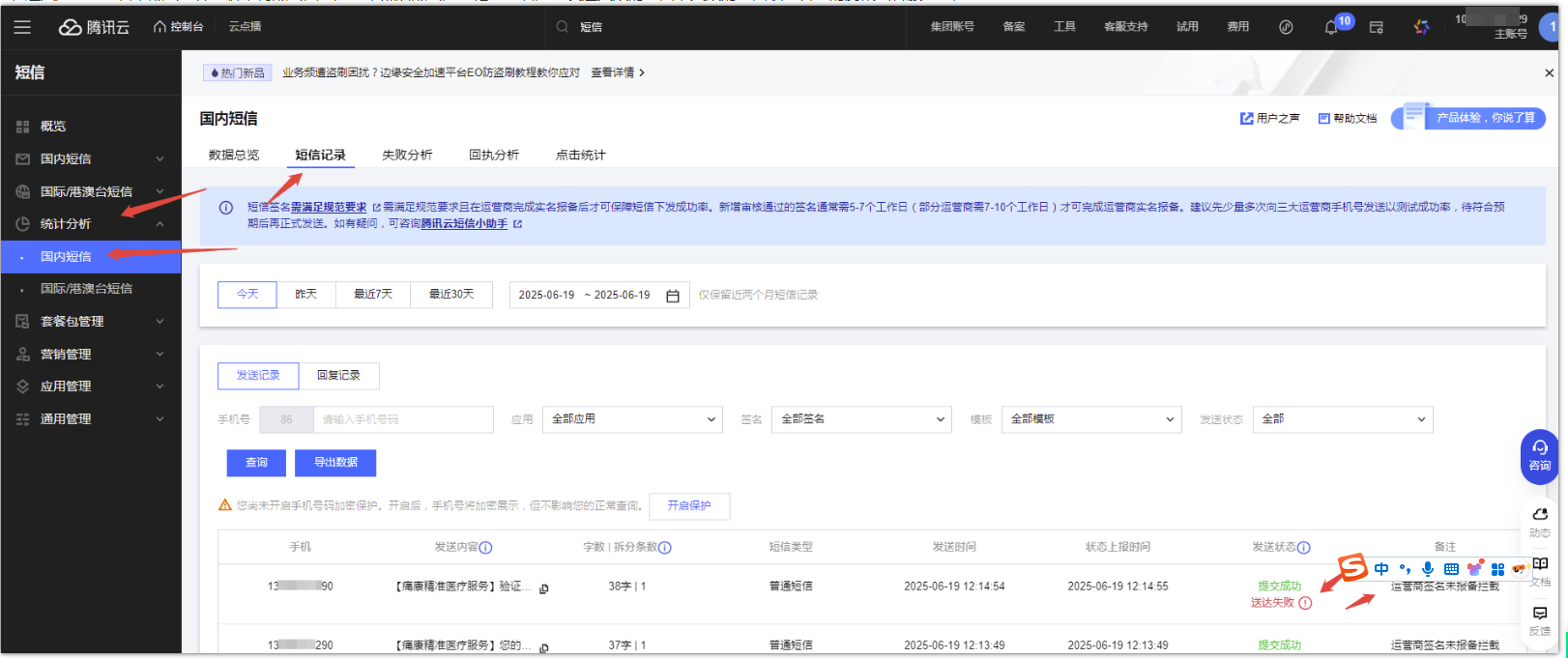The height and width of the screenshot is (658, 1568).
Task: Click info icon next to 发送内容 header
Action: click(x=486, y=548)
